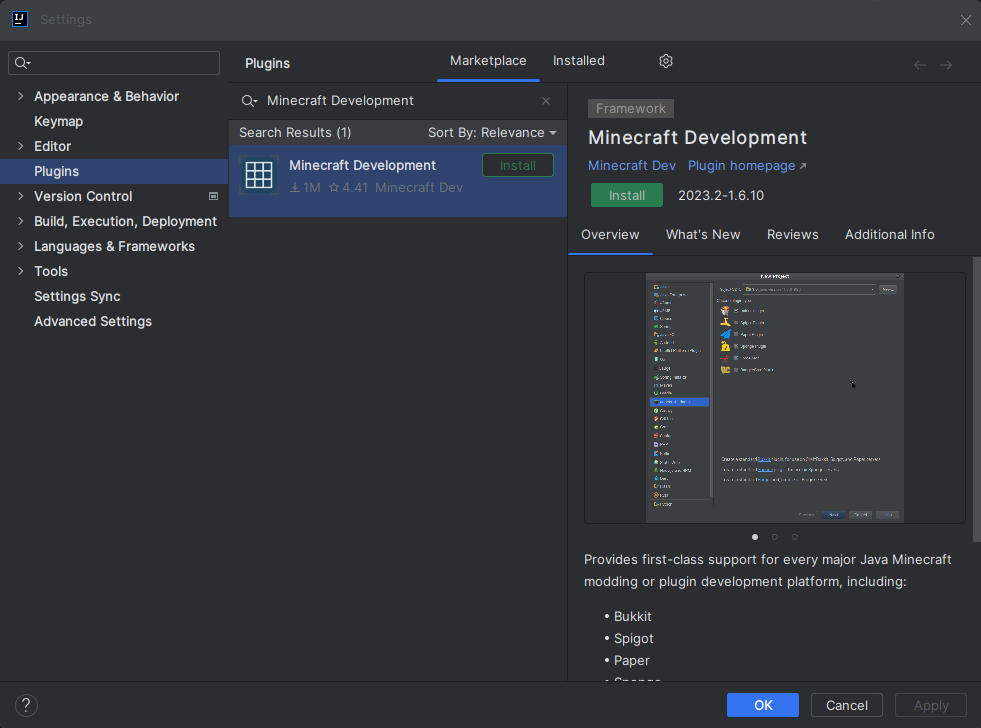Select the second screenshot carousel dot
The height and width of the screenshot is (728, 981).
click(775, 537)
